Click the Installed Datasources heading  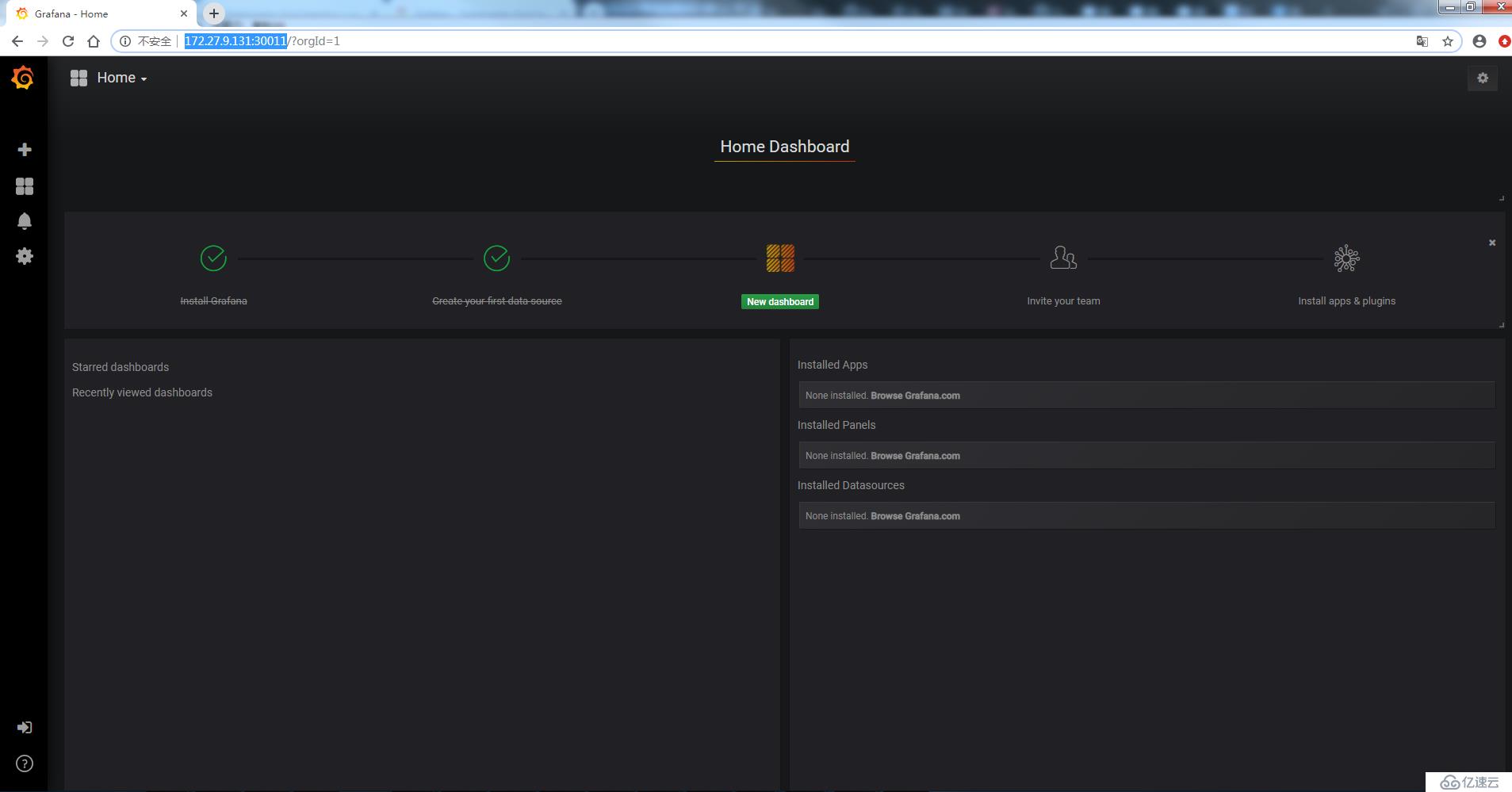[851, 485]
